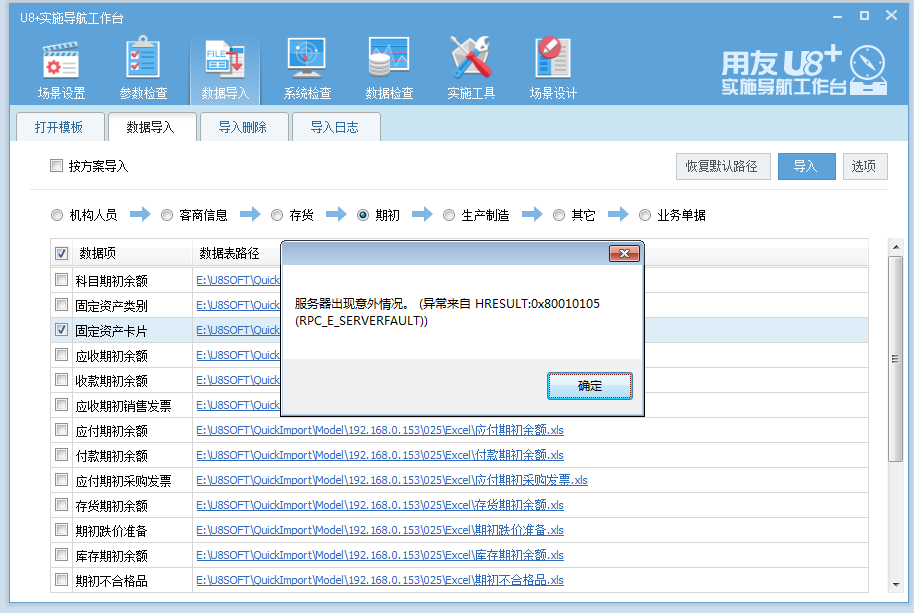Image resolution: width=914 pixels, height=613 pixels.
Task: Open the 实施工具 wrench icon
Action: pos(471,69)
